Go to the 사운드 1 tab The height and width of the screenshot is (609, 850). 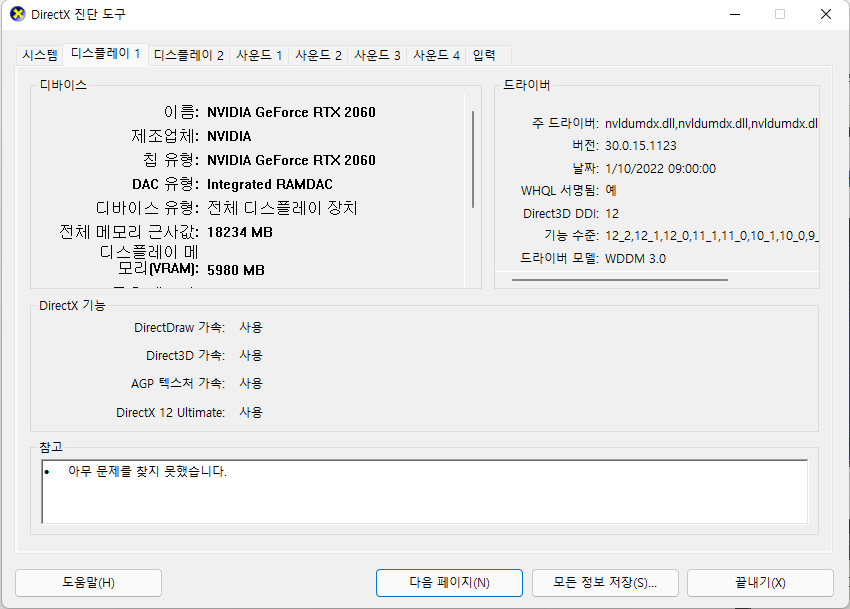(x=259, y=55)
